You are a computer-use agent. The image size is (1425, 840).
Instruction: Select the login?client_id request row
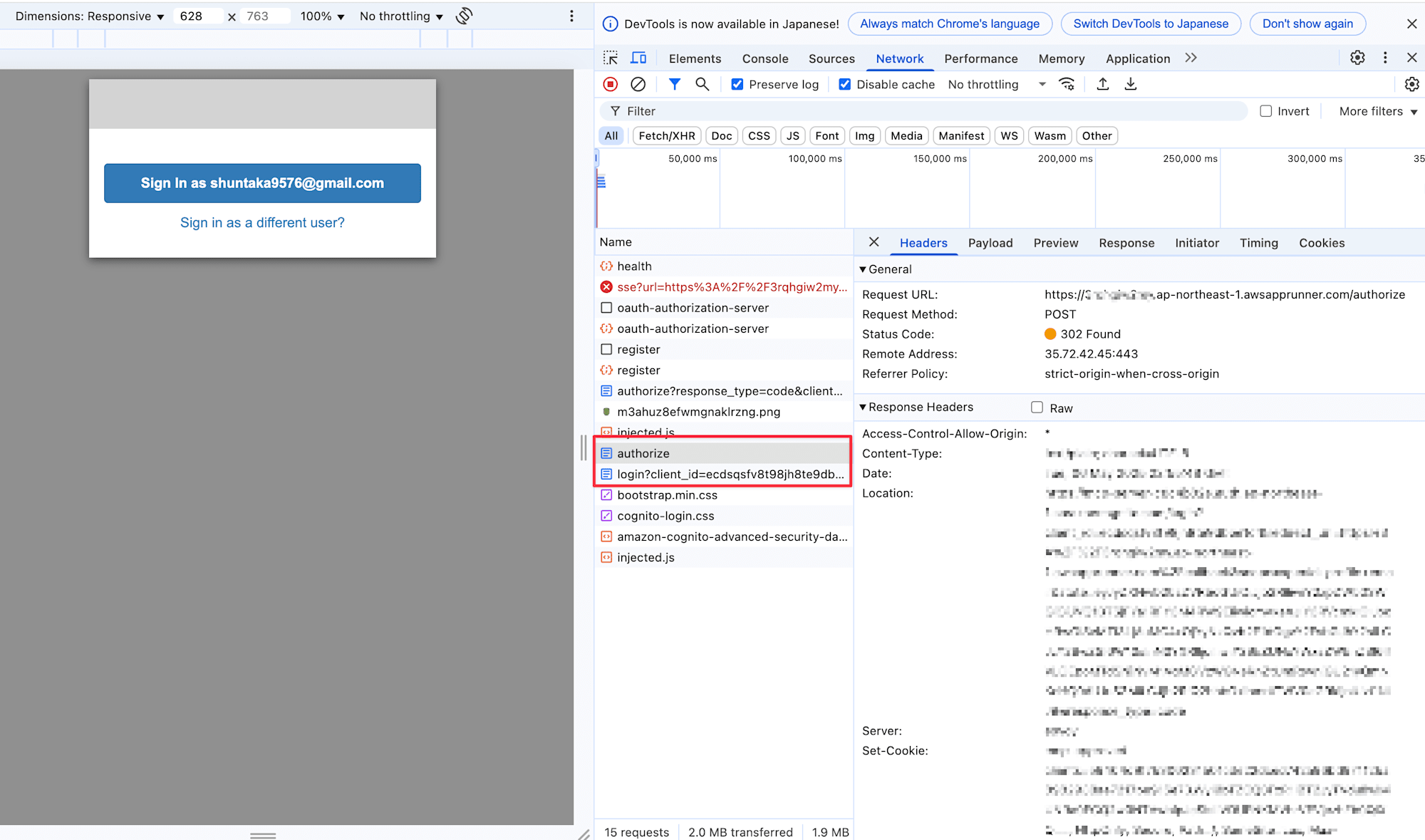724,475
